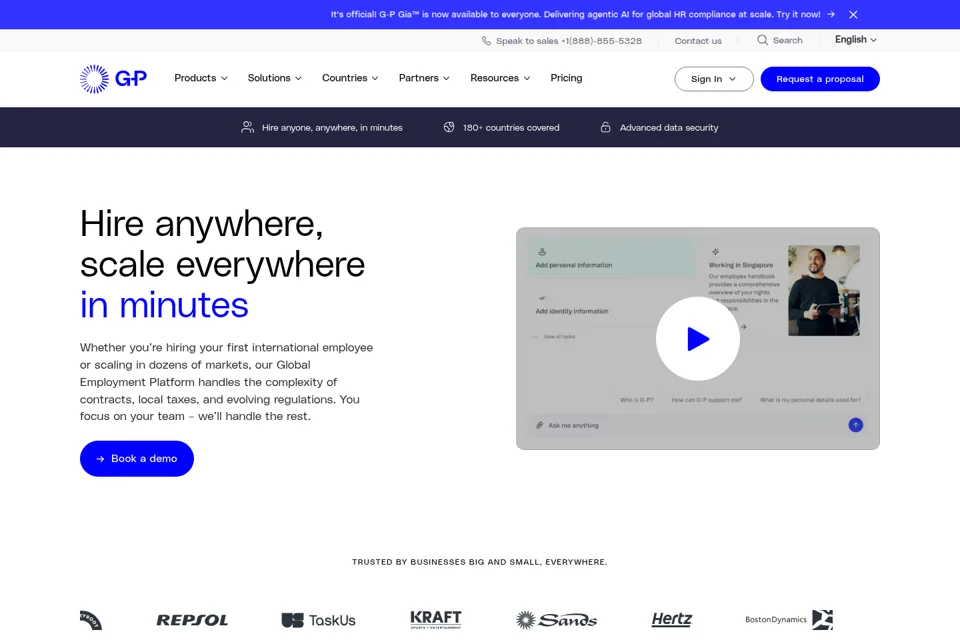Expand the Products menu
The image size is (960, 640).
pos(201,78)
